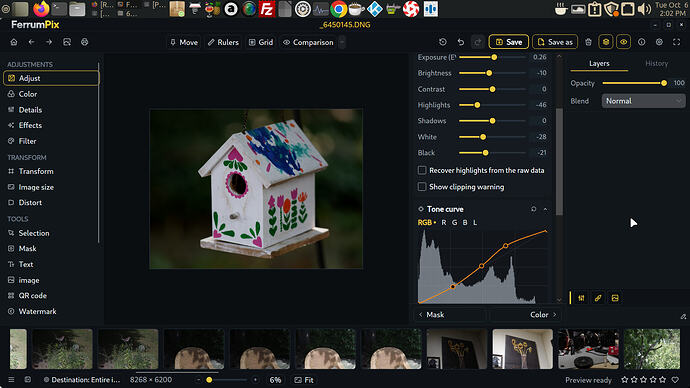The width and height of the screenshot is (690, 388).
Task: Select the G curve channel
Action: 455,223
